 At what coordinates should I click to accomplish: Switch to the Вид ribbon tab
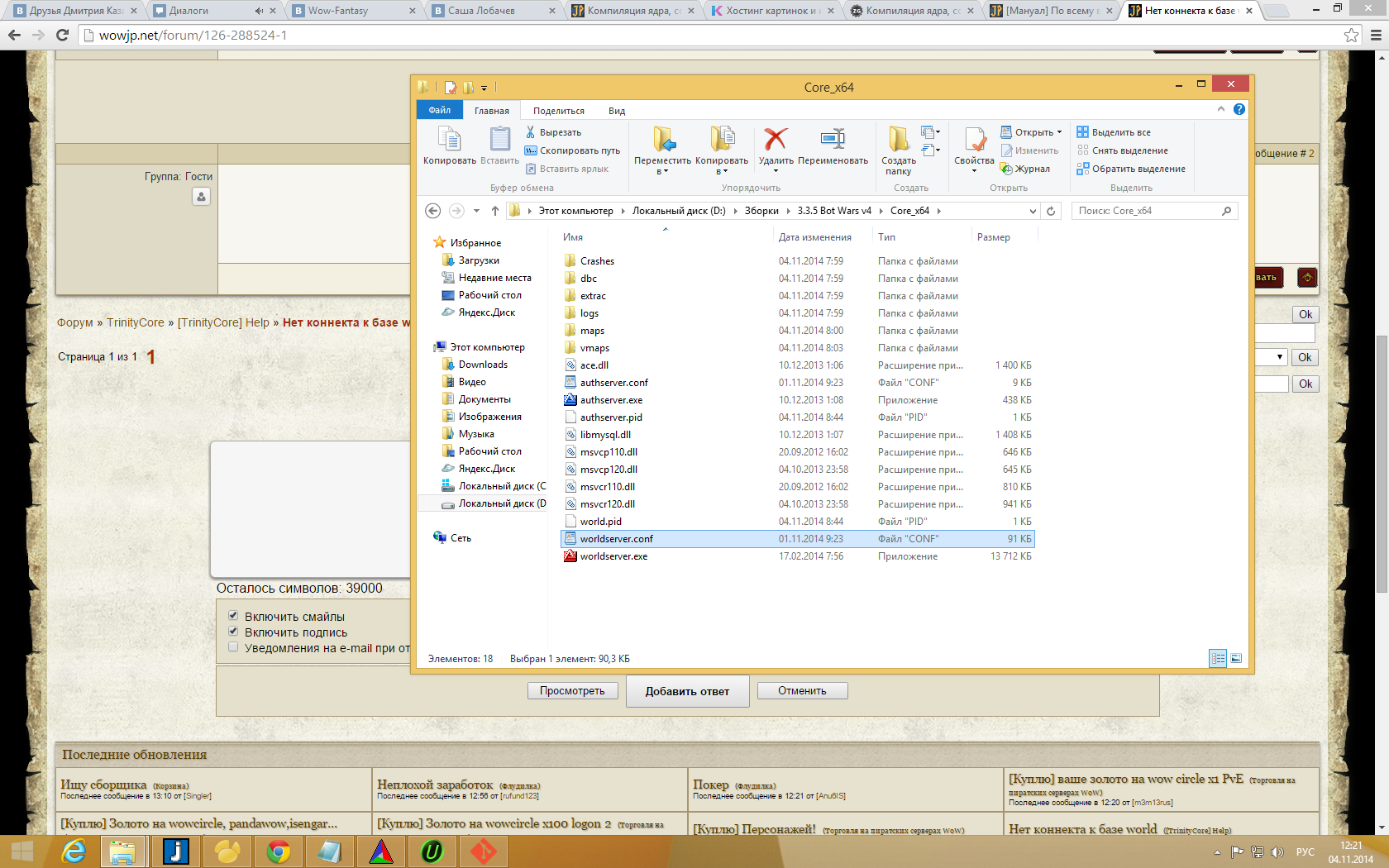click(x=617, y=111)
